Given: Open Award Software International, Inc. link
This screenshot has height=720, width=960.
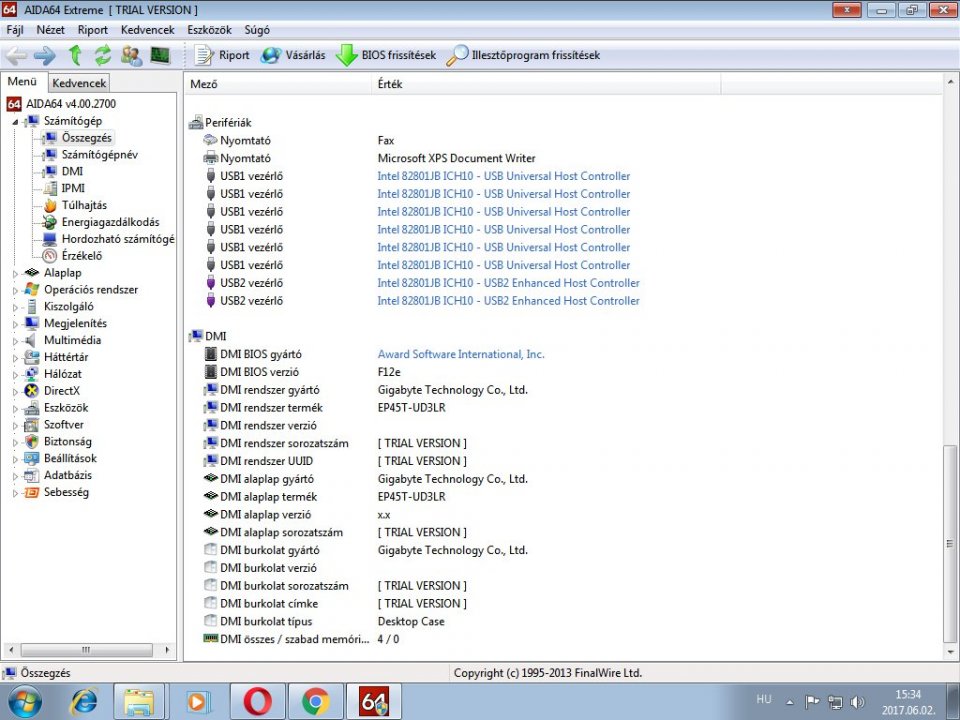Looking at the screenshot, I should point(461,354).
